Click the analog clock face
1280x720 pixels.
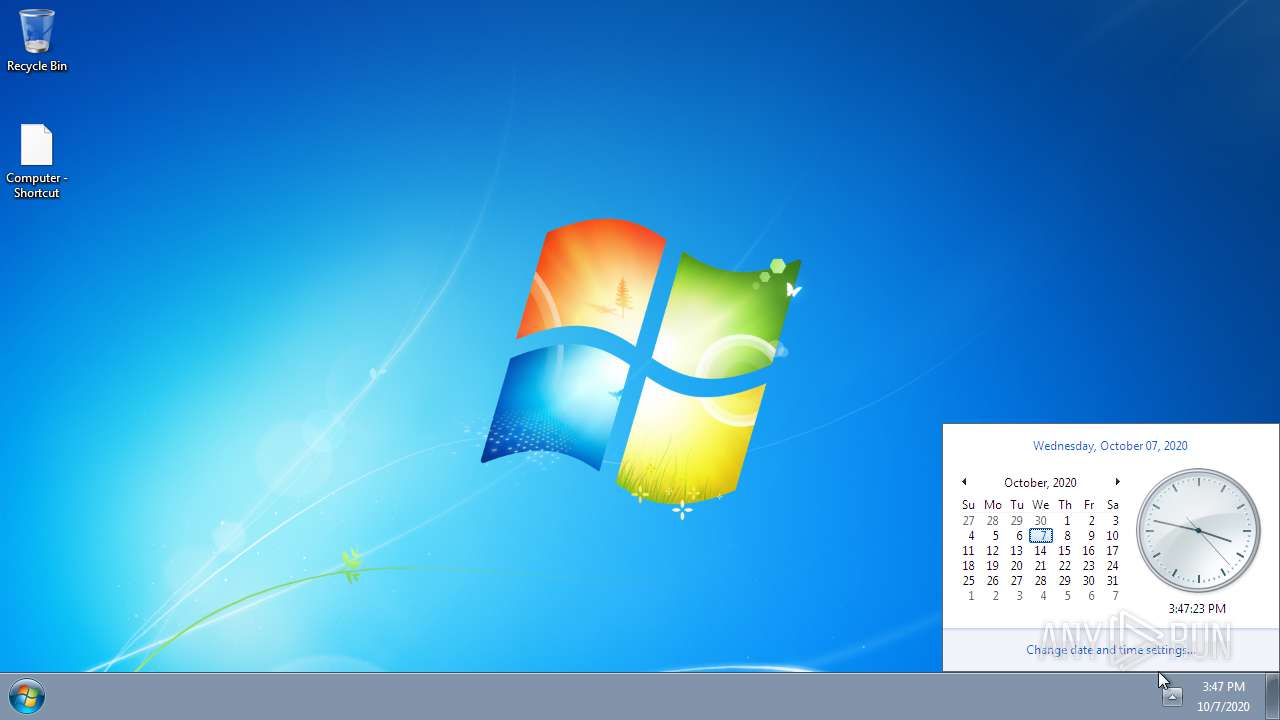pyautogui.click(x=1198, y=530)
